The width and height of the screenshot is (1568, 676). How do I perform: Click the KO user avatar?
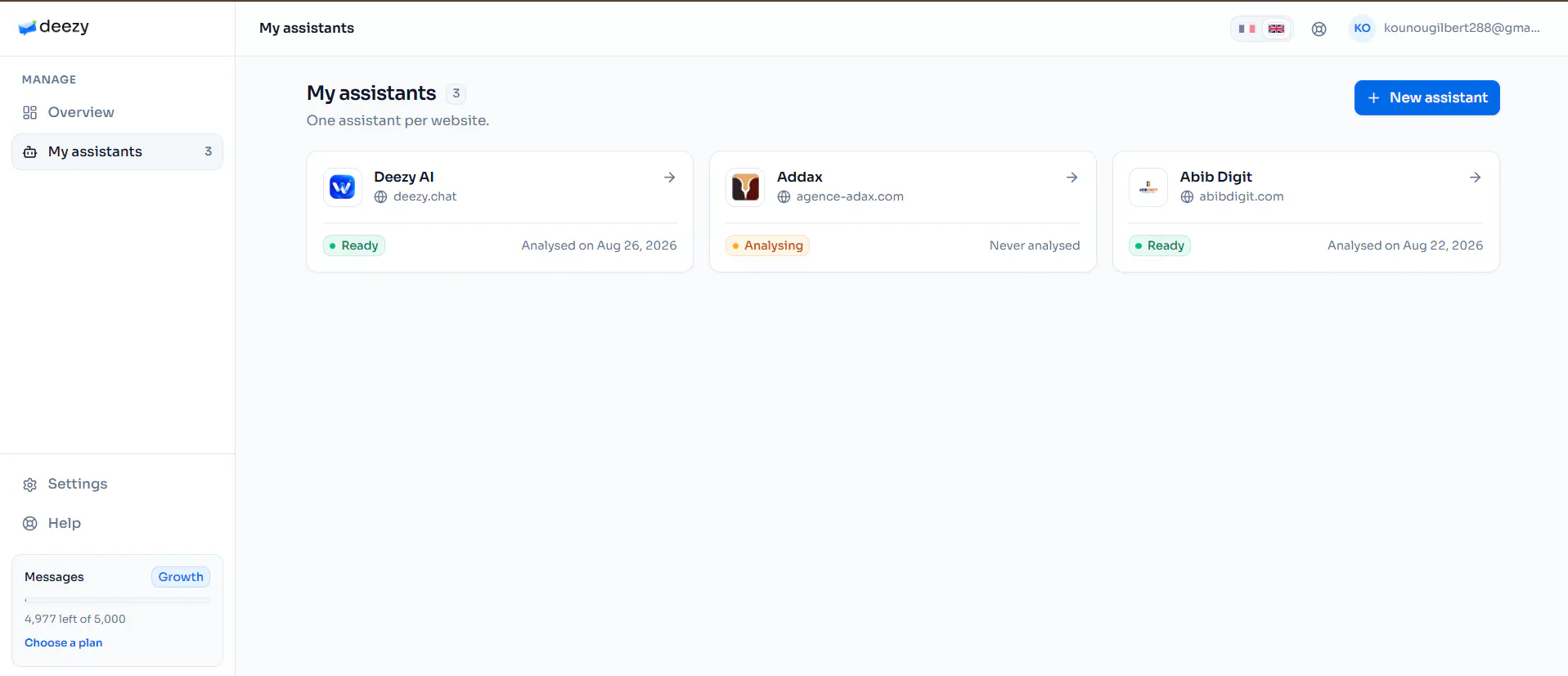point(1362,28)
